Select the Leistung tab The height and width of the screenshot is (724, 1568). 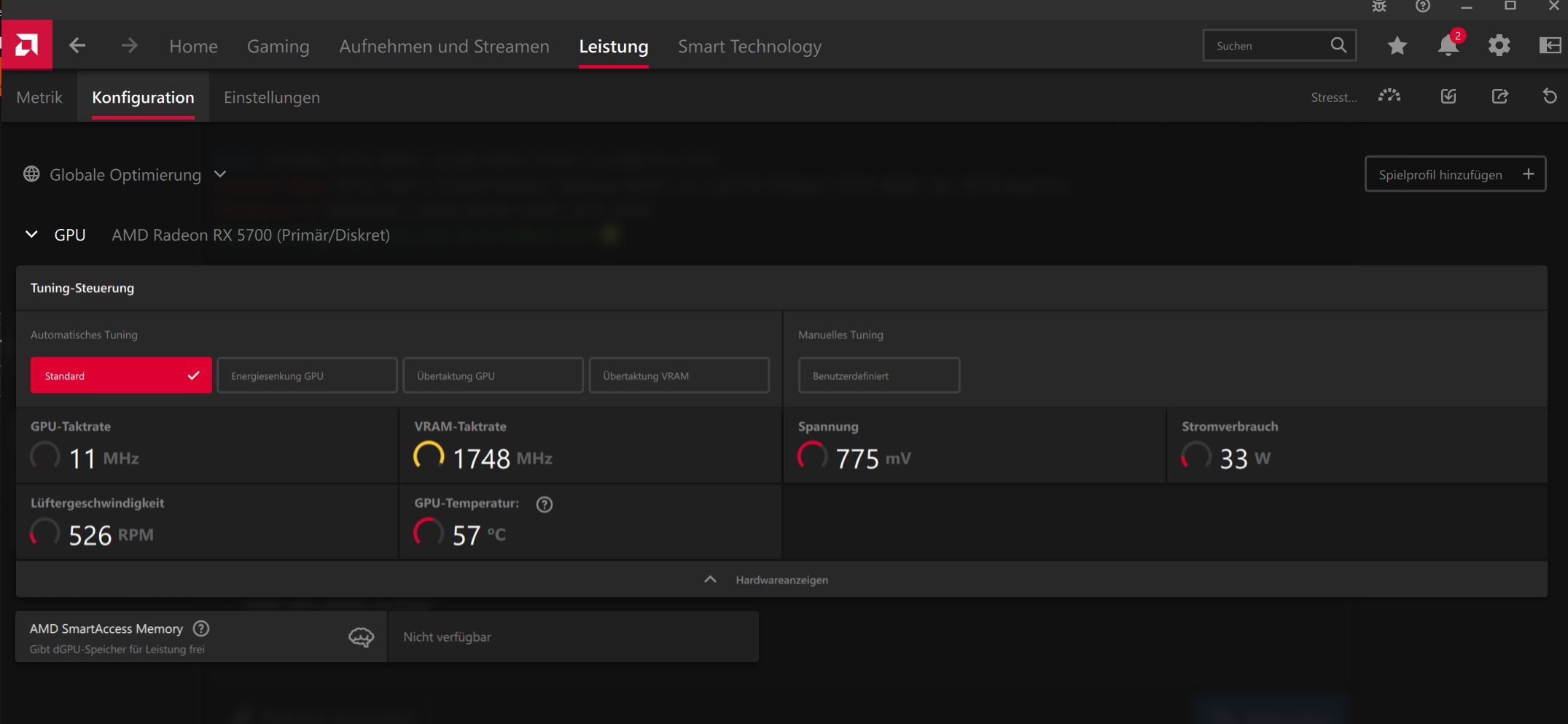click(614, 46)
